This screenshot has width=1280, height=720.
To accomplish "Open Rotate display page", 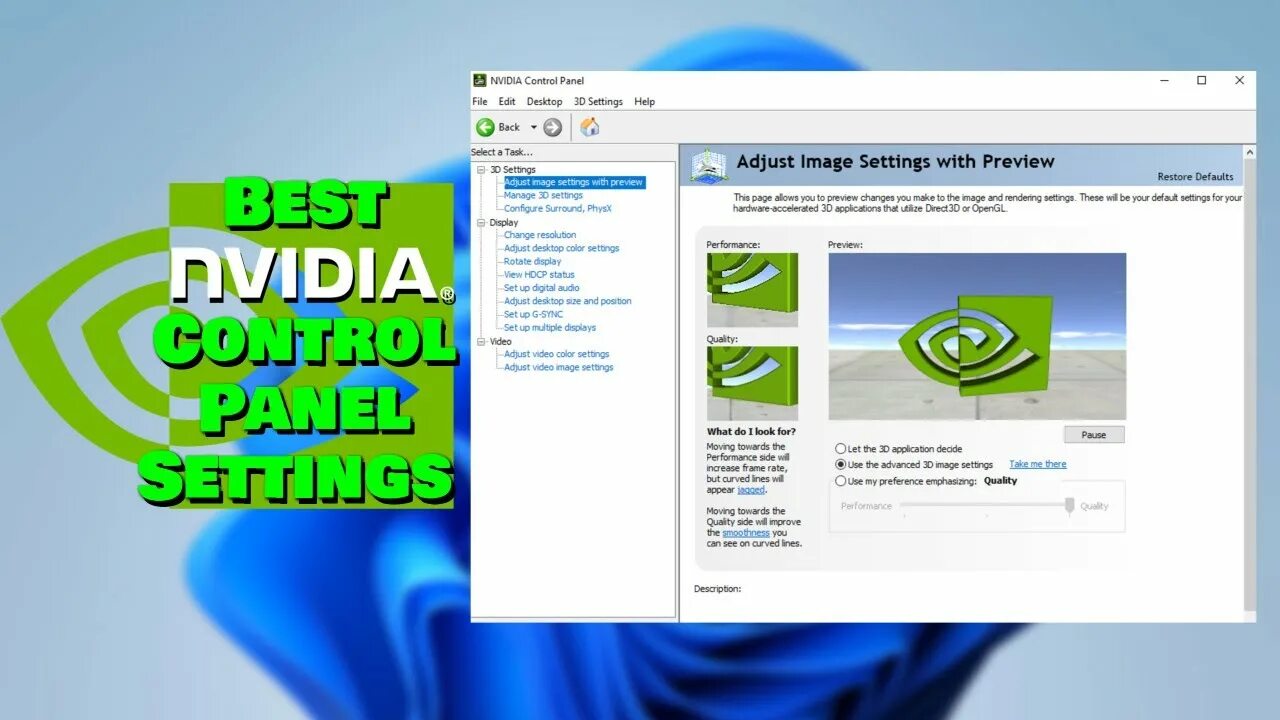I will click(532, 261).
